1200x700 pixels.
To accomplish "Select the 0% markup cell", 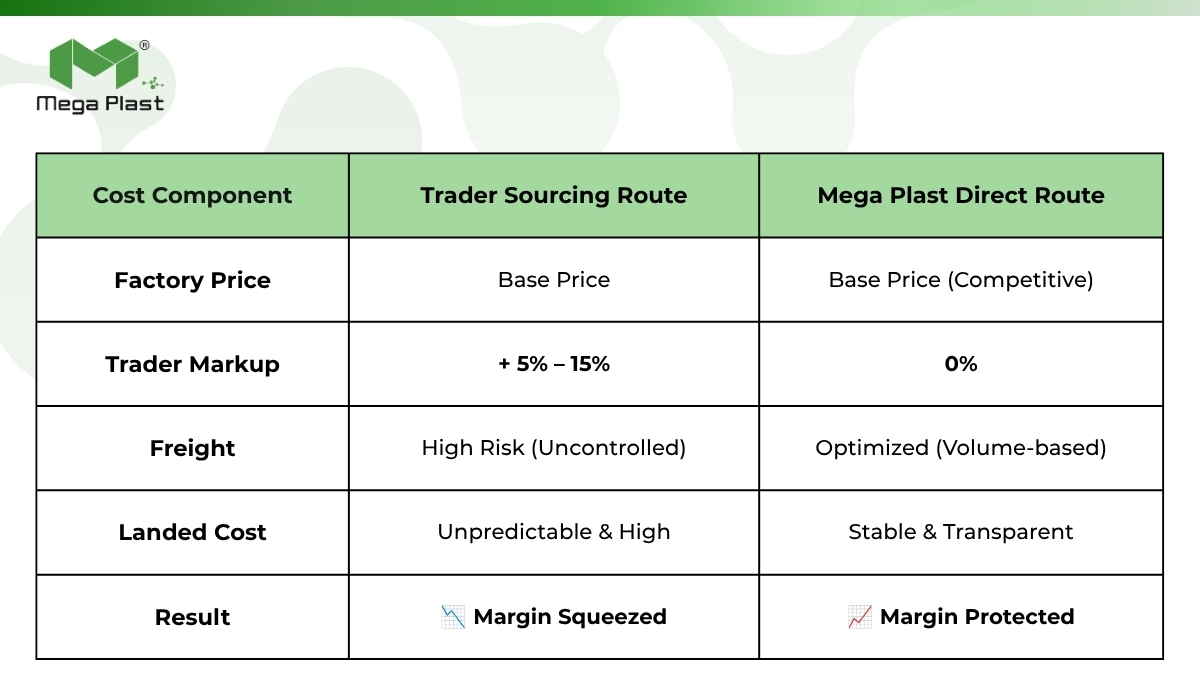I will pos(961,364).
